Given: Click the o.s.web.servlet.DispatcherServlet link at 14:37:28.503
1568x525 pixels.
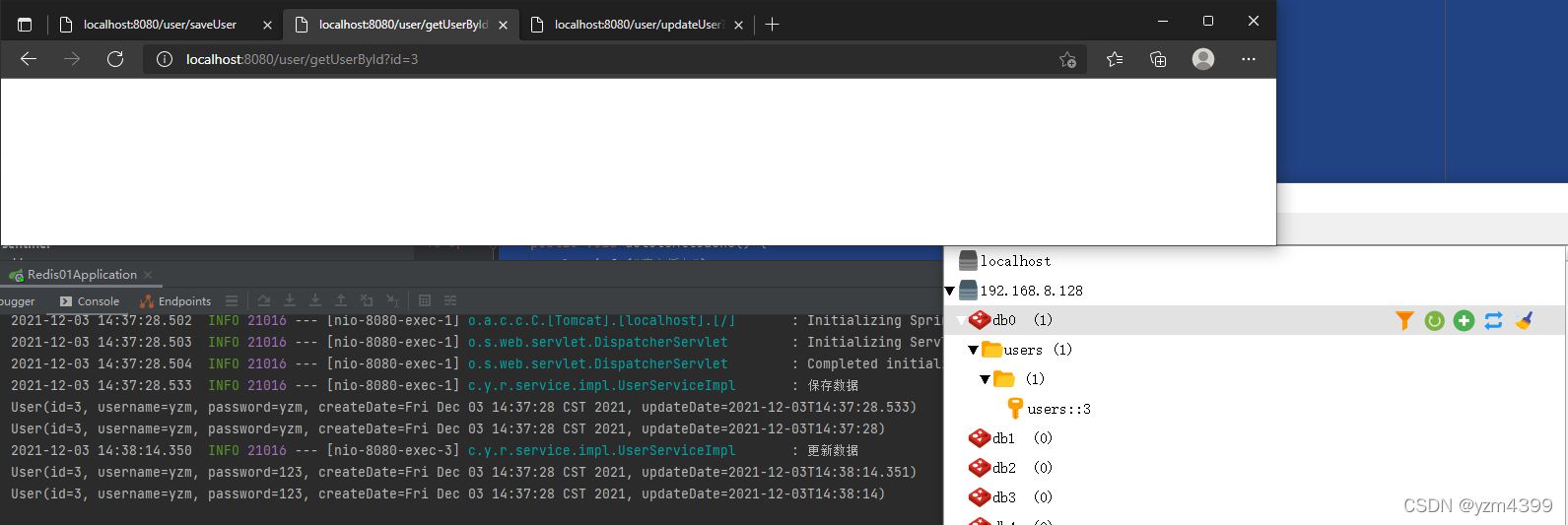Looking at the screenshot, I should coord(597,342).
